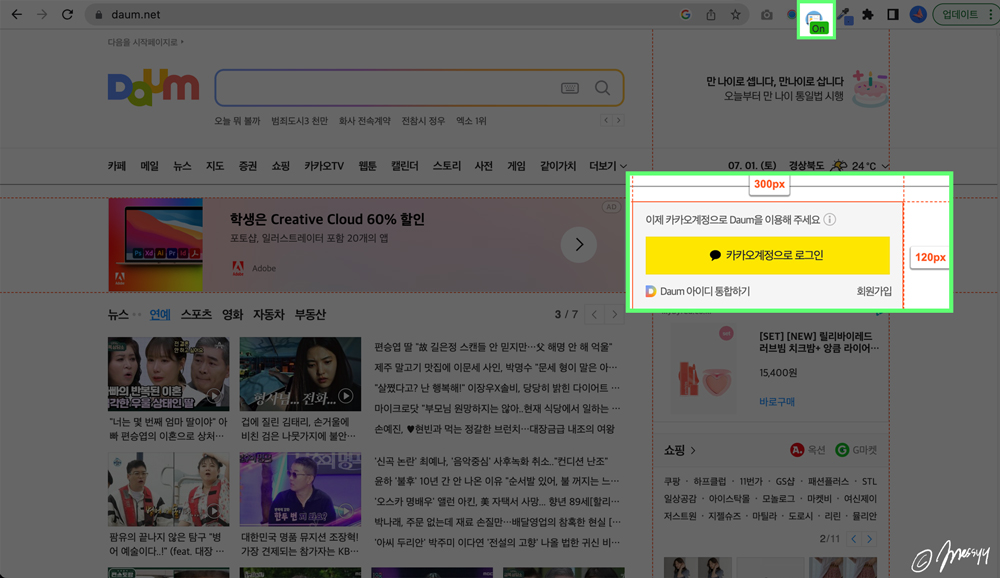The width and height of the screenshot is (1000, 578).
Task: View site info via the lock icon
Action: pyautogui.click(x=99, y=14)
